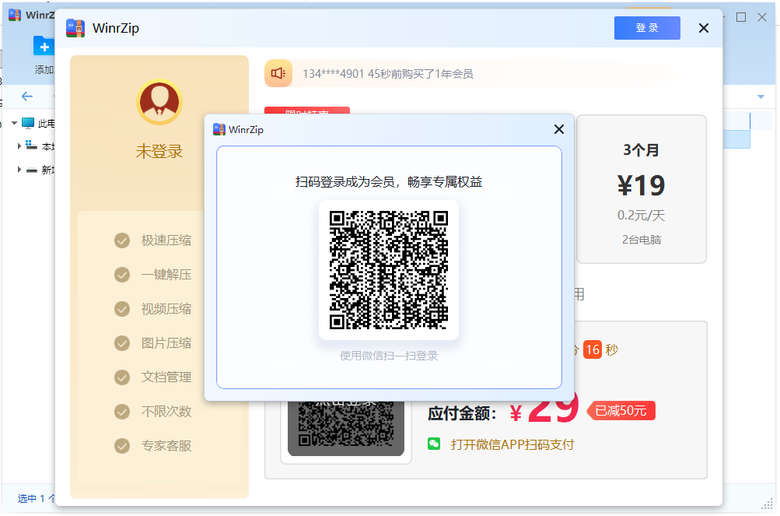
Task: Click the WinrZip logo in popup title
Action: 219,129
